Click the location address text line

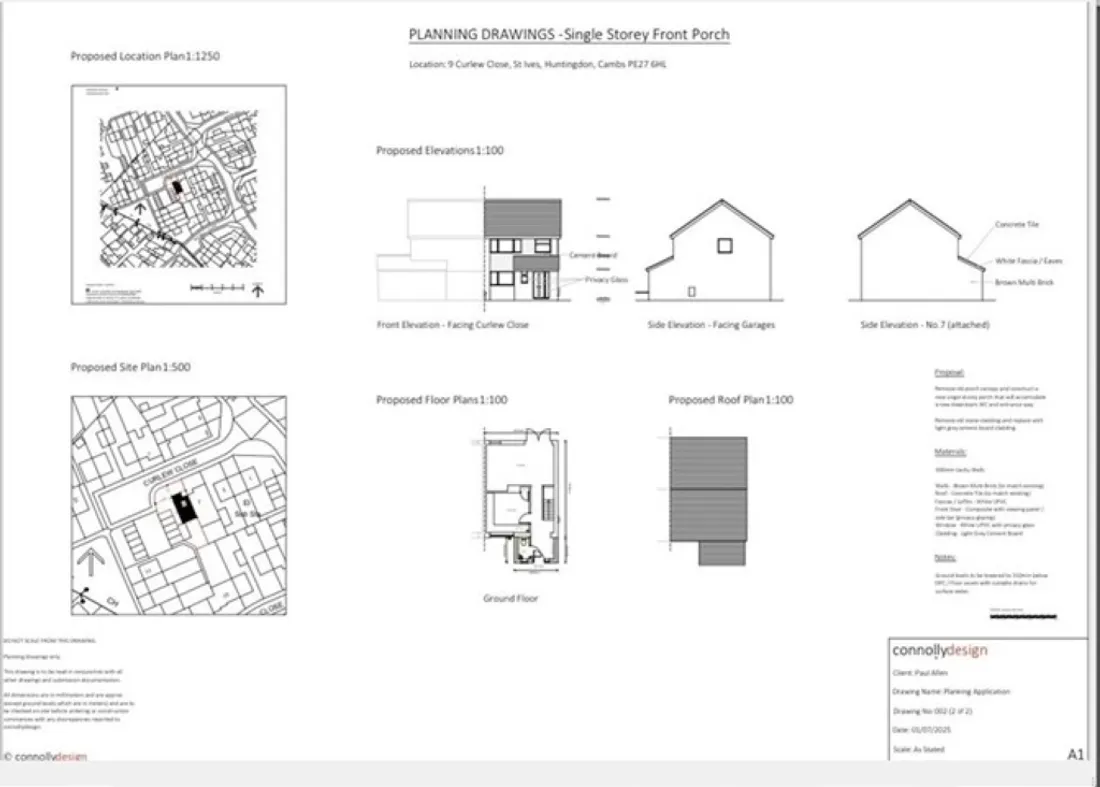click(x=537, y=64)
